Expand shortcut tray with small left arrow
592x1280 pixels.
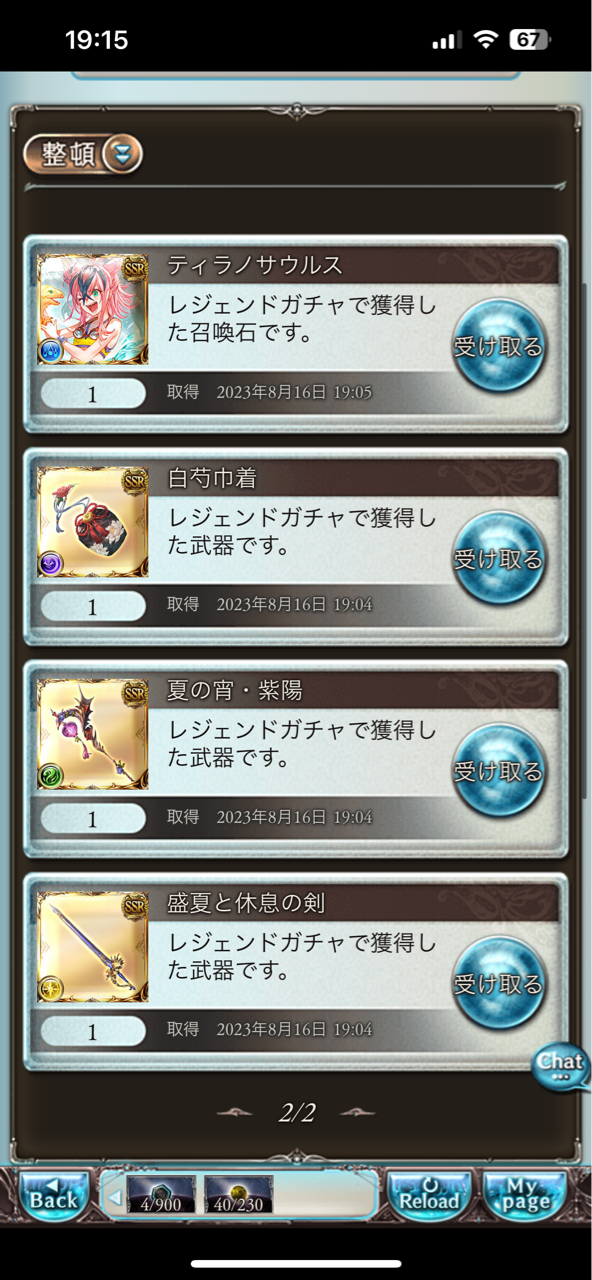coord(115,1196)
